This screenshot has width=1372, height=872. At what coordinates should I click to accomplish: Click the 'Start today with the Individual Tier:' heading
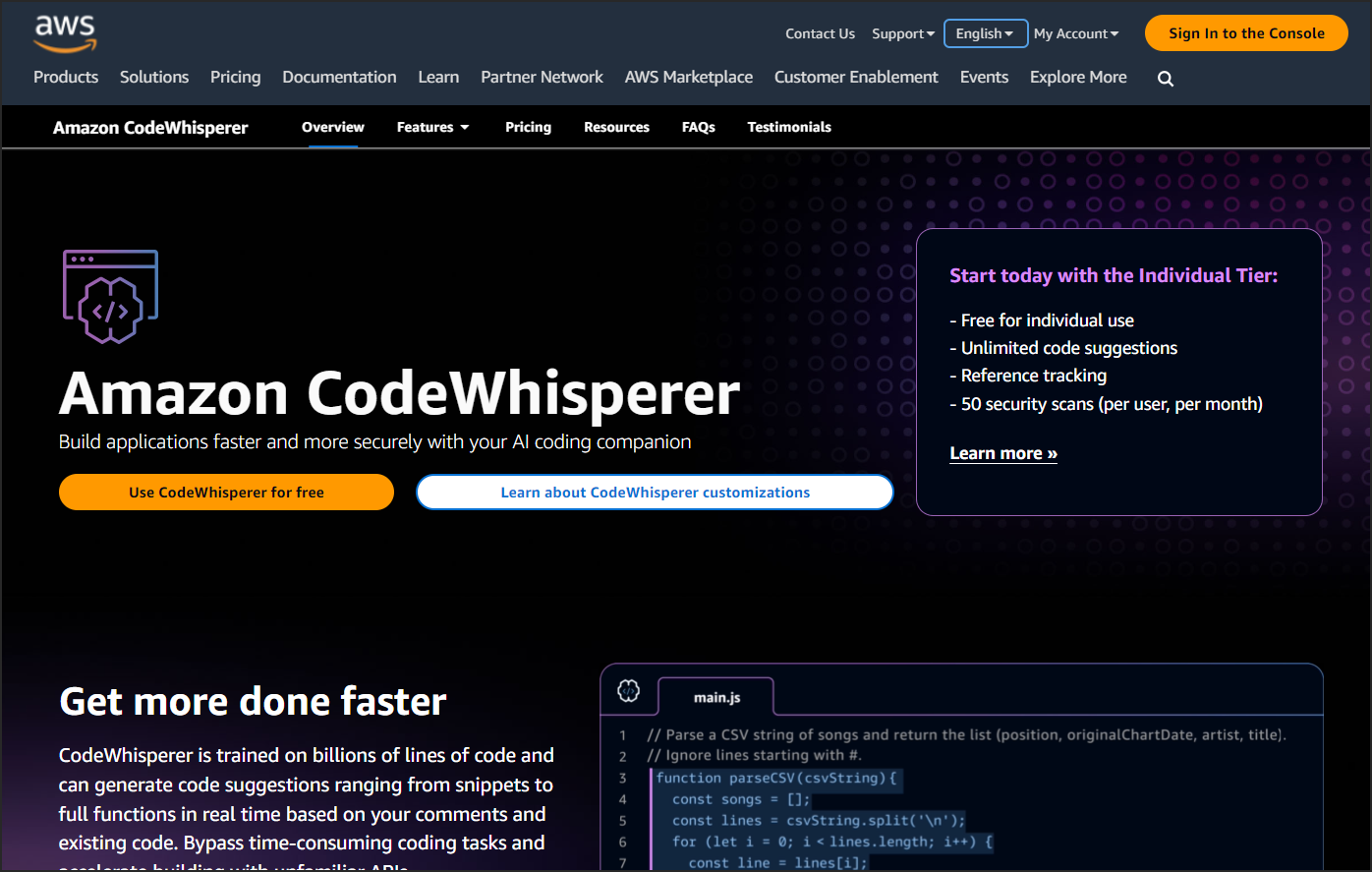pos(1114,275)
